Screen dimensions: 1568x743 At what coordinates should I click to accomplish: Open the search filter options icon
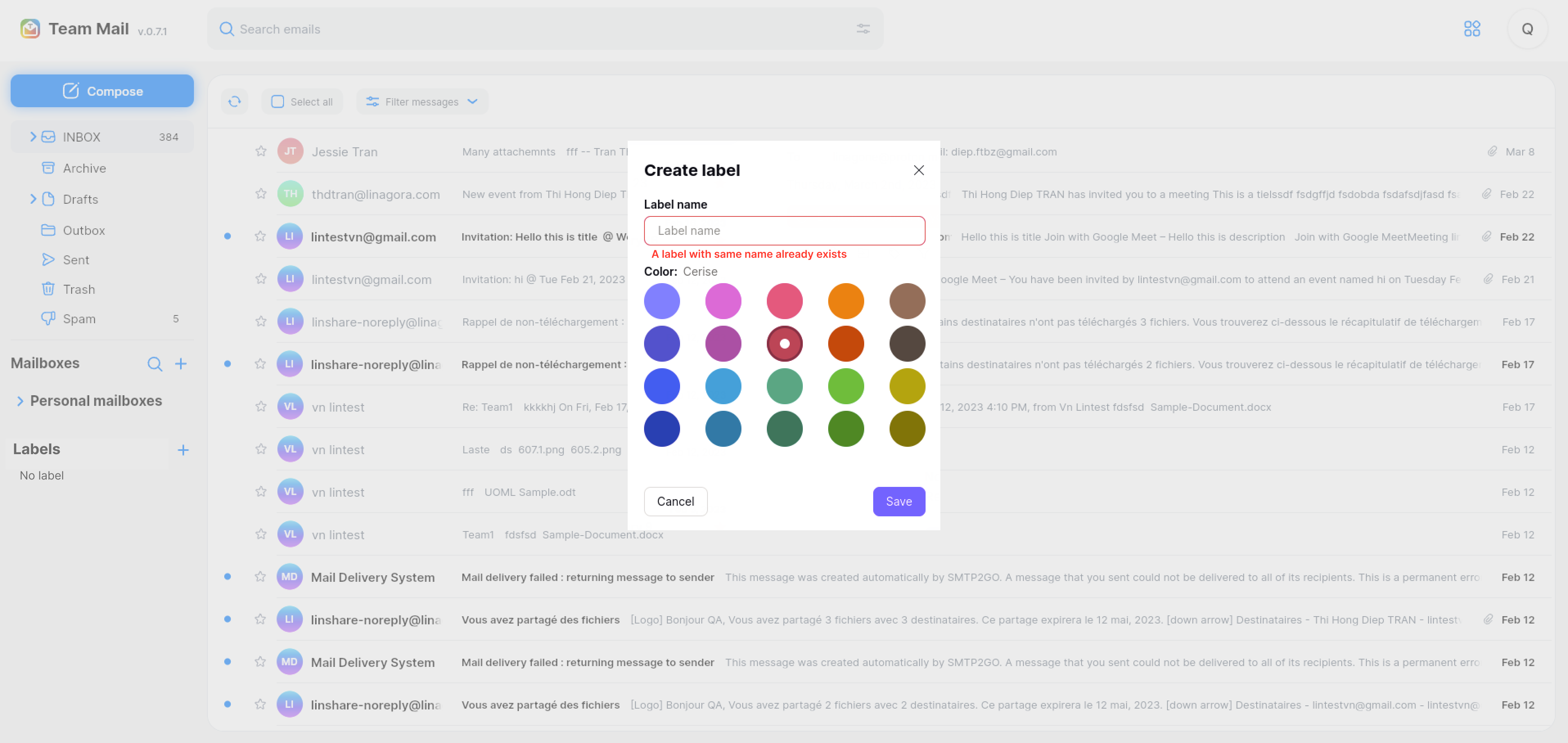(863, 29)
